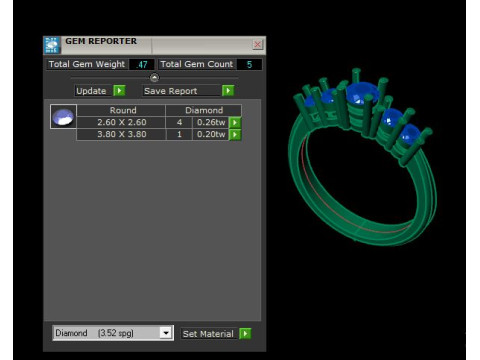
Task: Click the green arrow on the 0.26tw row
Action: click(x=235, y=122)
